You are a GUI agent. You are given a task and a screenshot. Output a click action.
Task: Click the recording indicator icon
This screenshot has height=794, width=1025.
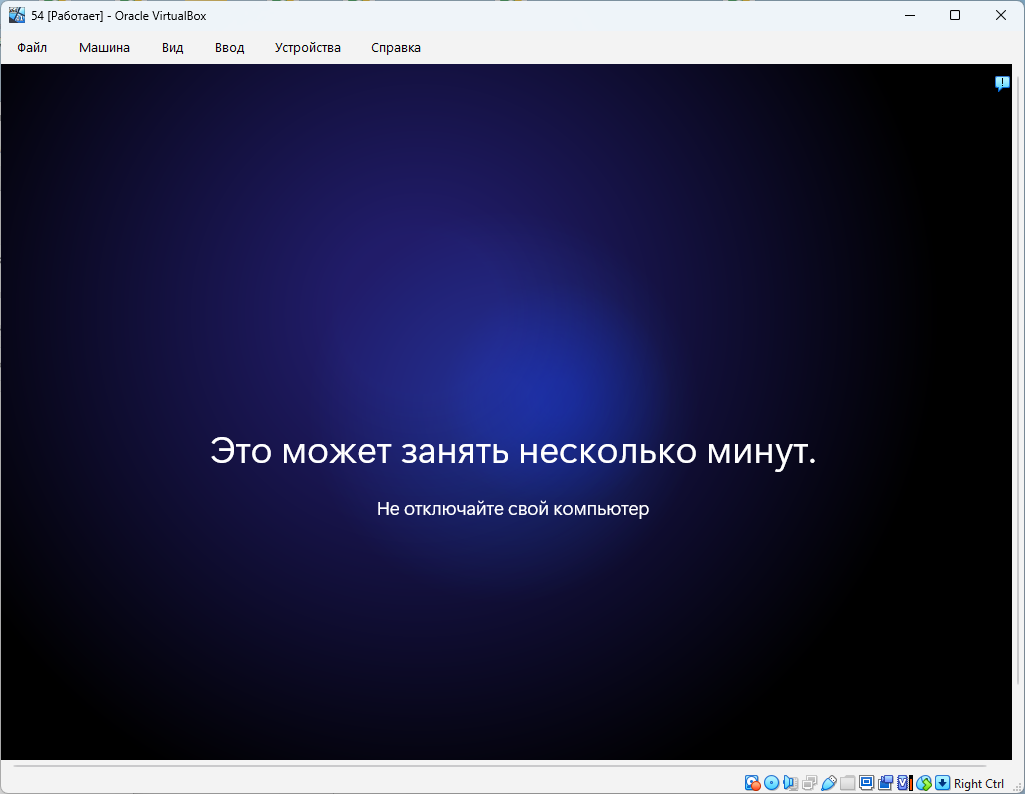click(x=886, y=783)
